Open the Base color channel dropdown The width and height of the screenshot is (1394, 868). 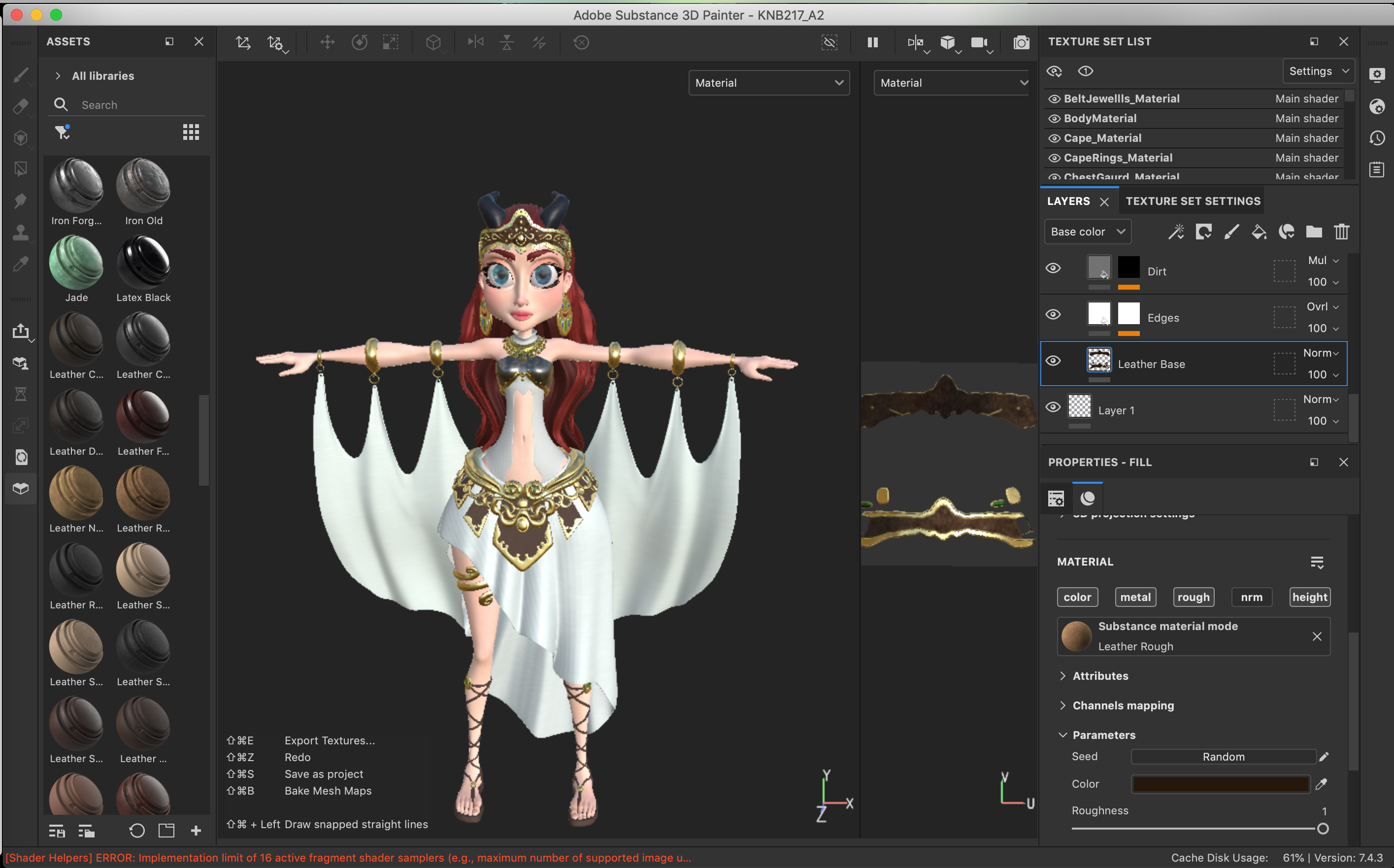(x=1087, y=232)
